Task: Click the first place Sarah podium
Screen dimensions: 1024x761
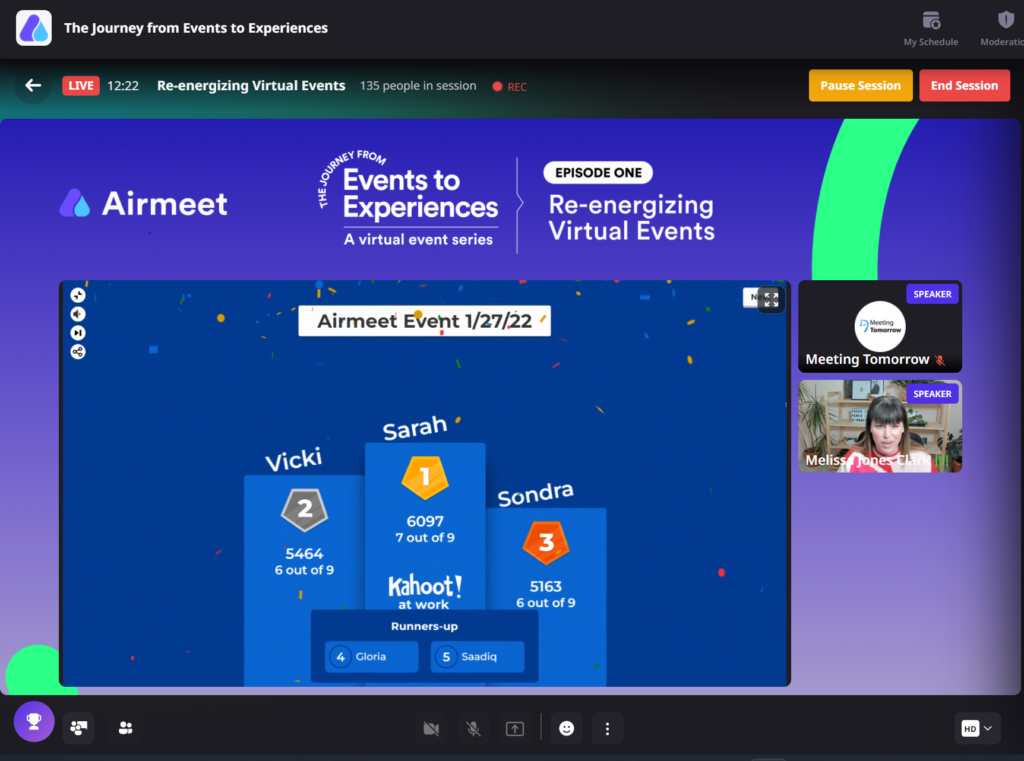Action: (x=425, y=526)
